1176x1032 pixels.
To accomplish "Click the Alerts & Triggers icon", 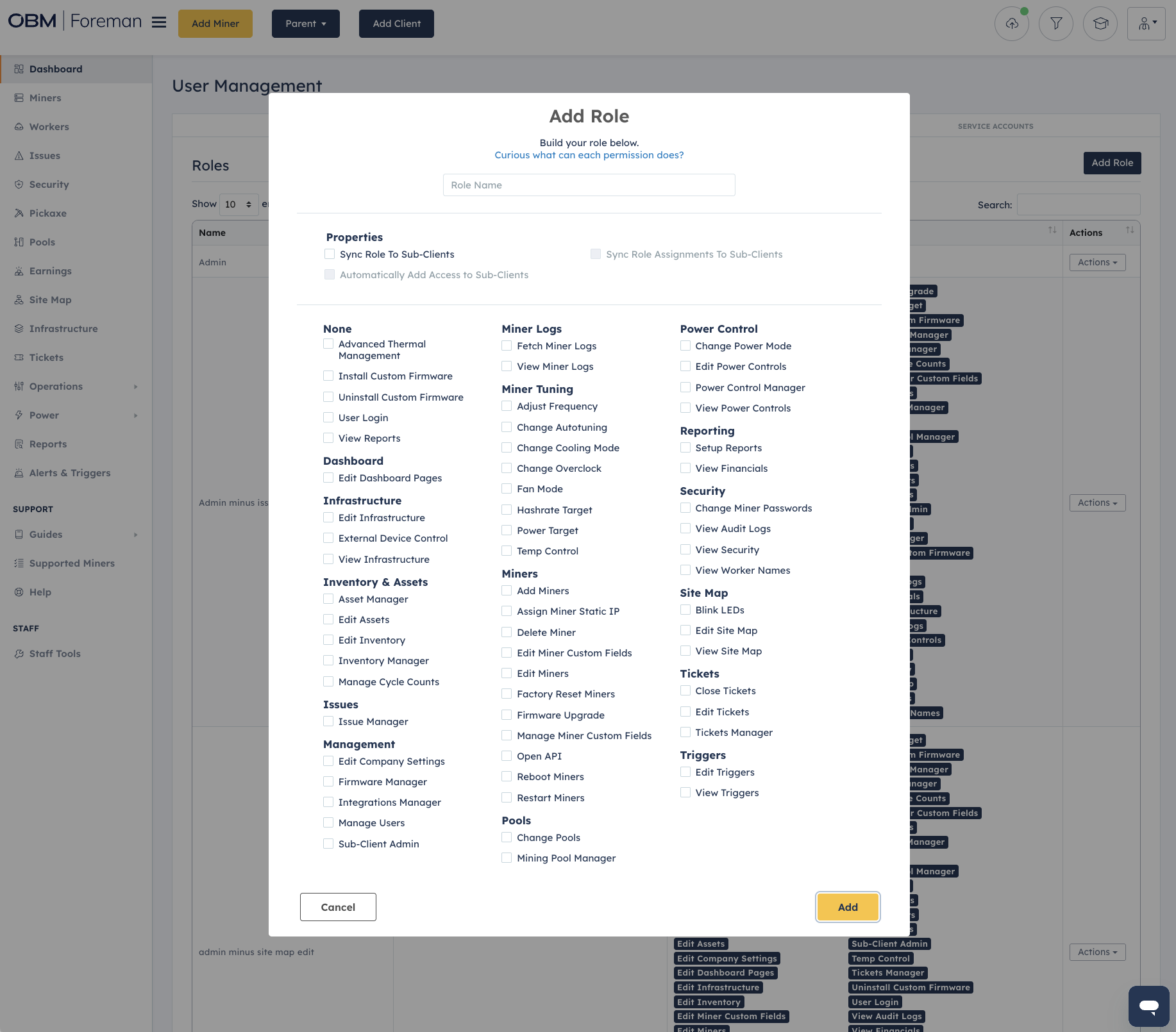I will coord(19,473).
